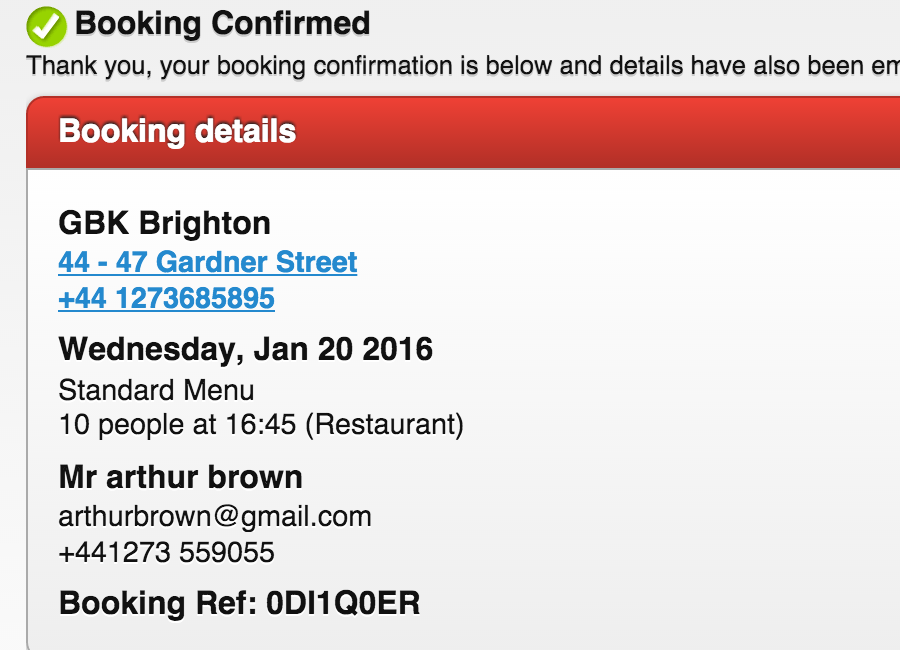Image resolution: width=900 pixels, height=650 pixels.
Task: Click the Booking Confirmed heading
Action: pos(222,23)
